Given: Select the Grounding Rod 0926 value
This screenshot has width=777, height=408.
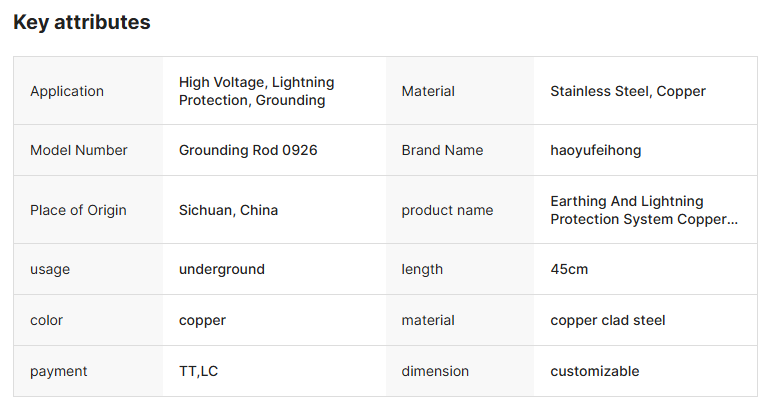Looking at the screenshot, I should pyautogui.click(x=248, y=150).
